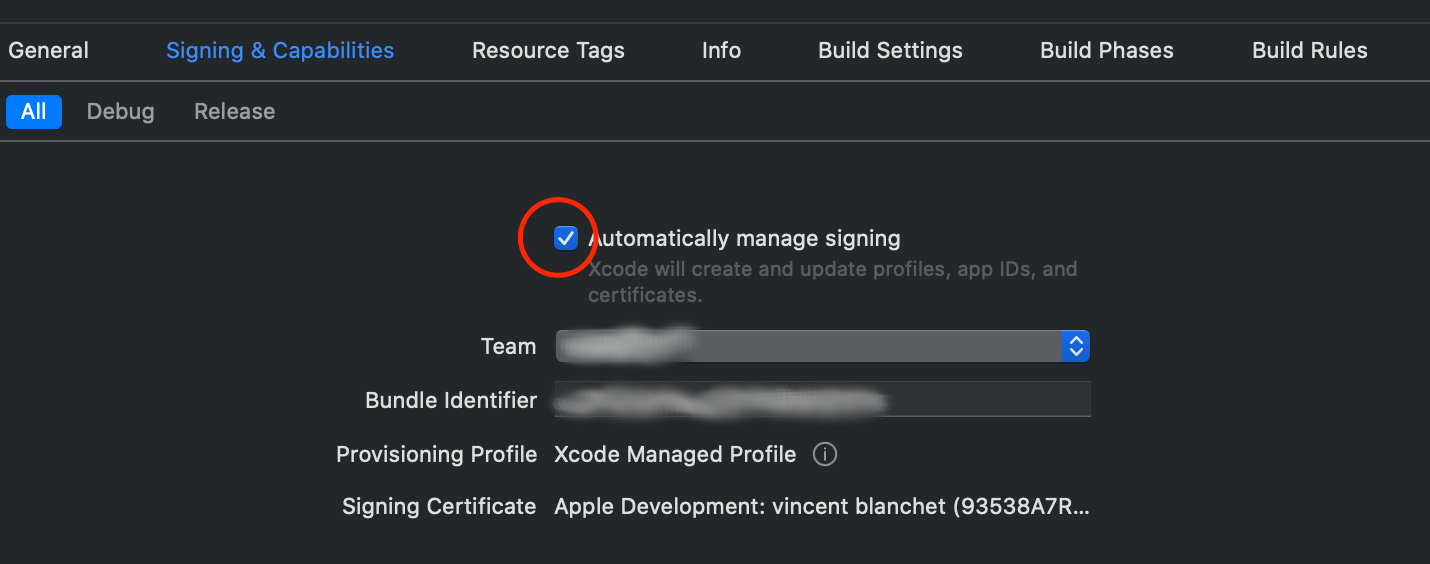Click the Automatically manage signing label text
The height and width of the screenshot is (564, 1430).
[x=744, y=238]
